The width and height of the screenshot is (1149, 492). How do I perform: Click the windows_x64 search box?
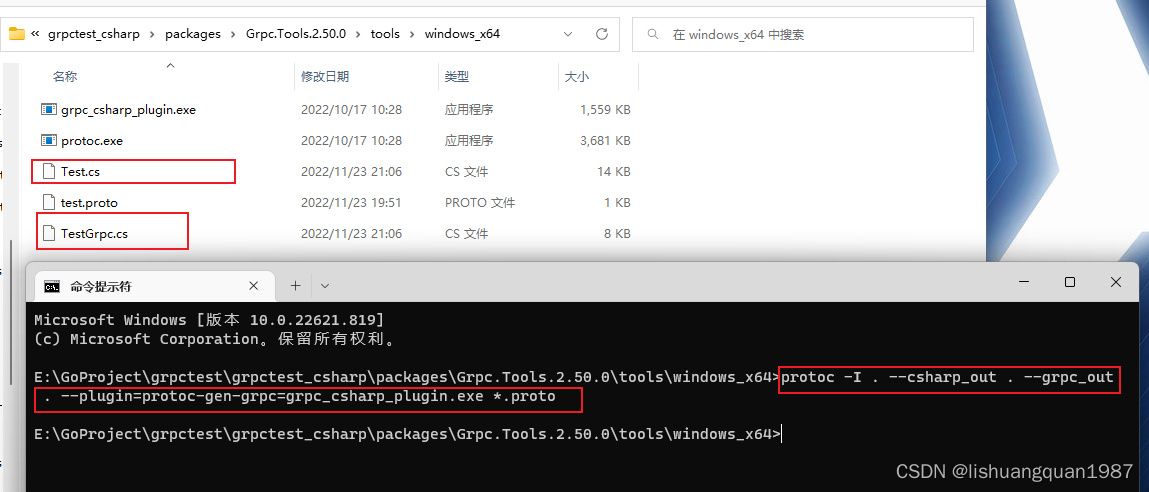810,34
